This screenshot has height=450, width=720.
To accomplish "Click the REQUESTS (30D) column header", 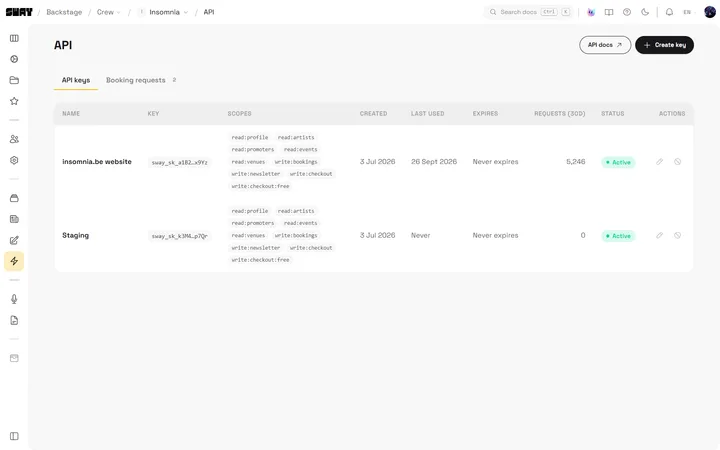I will 559,113.
